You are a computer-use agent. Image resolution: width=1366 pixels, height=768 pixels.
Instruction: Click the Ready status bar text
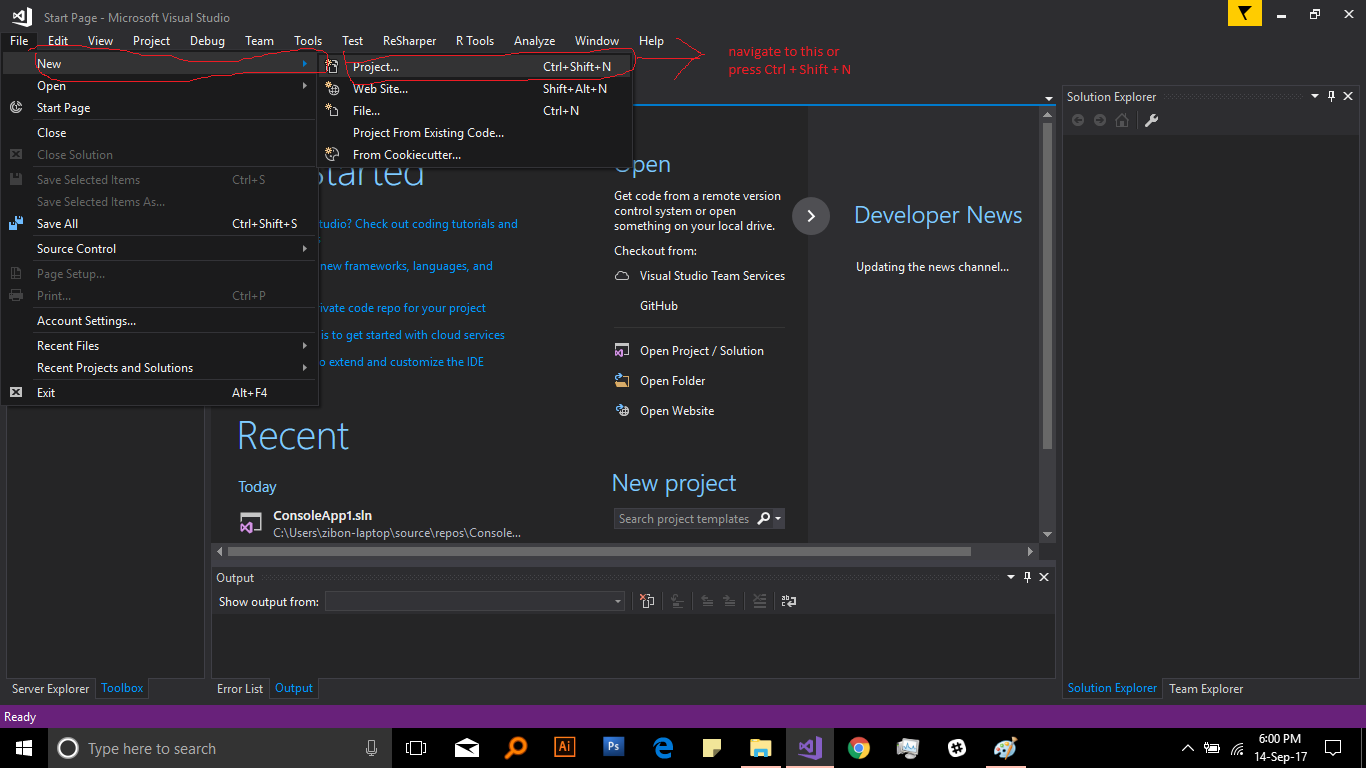pyautogui.click(x=20, y=717)
